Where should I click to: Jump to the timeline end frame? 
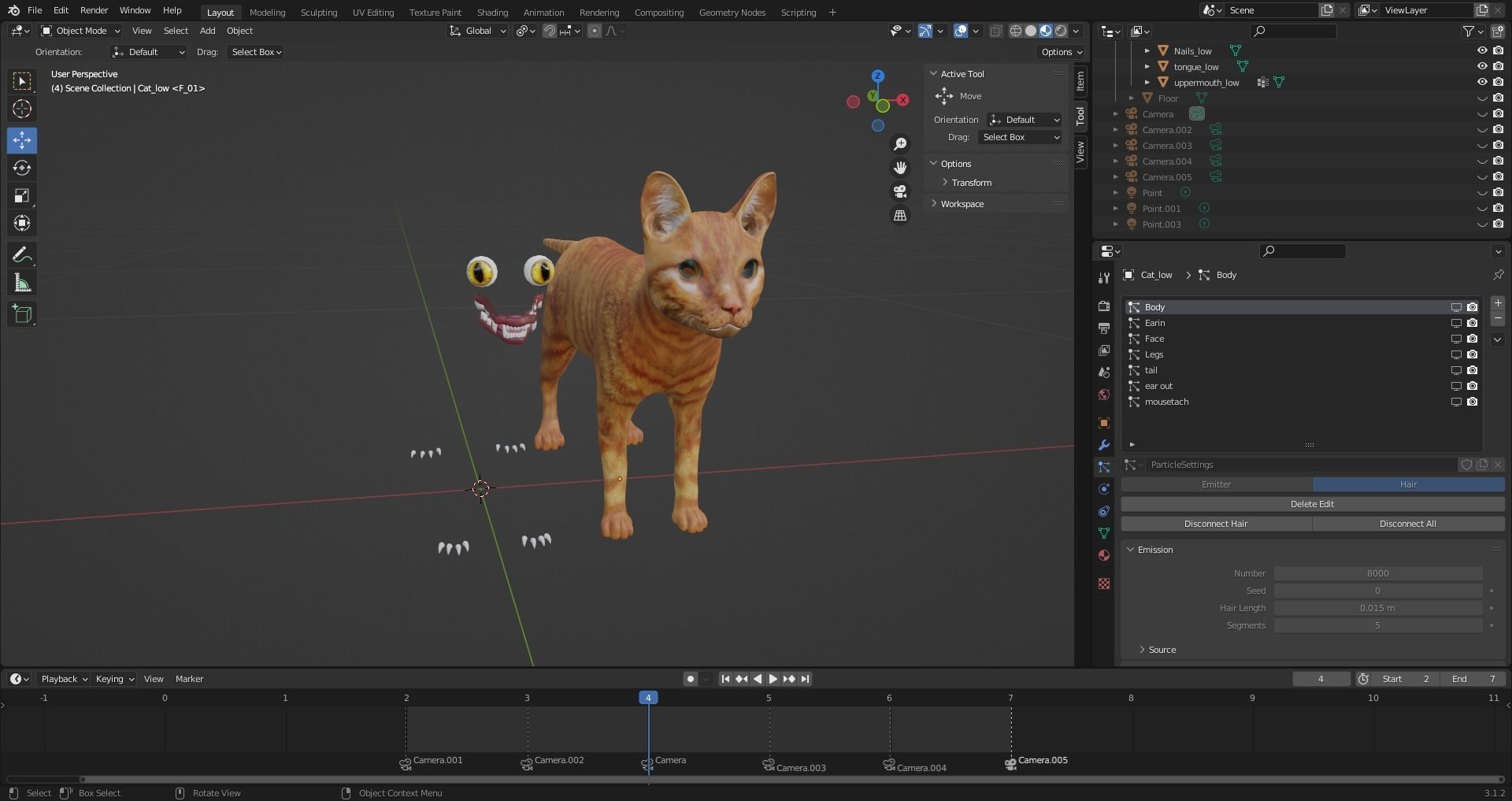pyautogui.click(x=805, y=679)
